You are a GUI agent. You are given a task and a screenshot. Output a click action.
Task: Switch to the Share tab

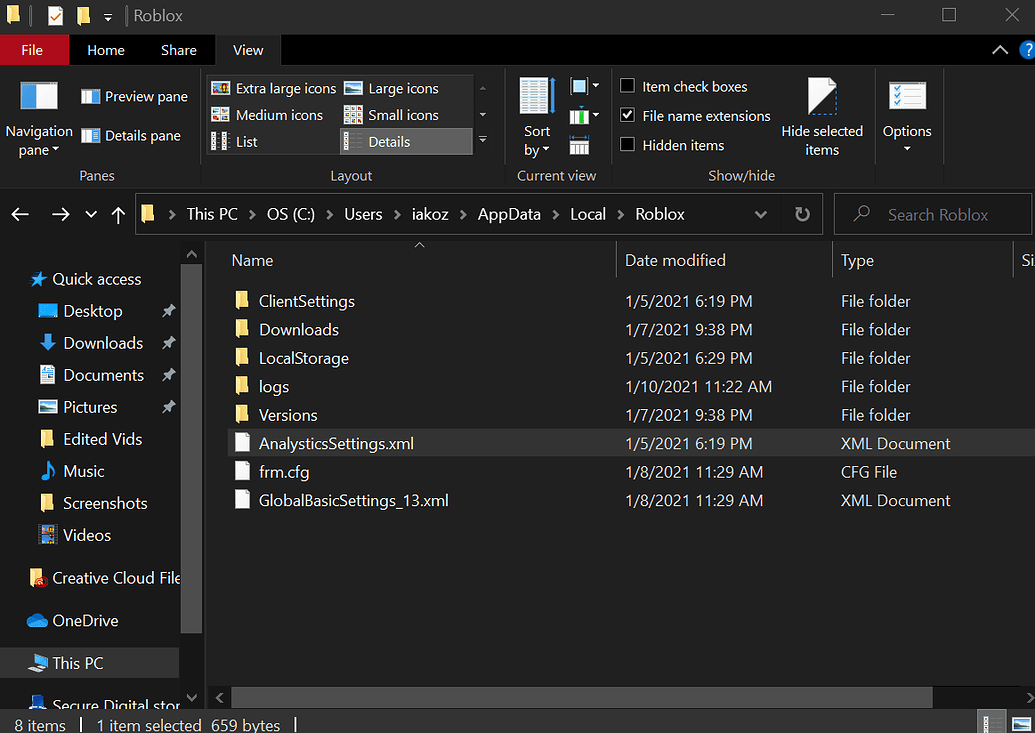(x=179, y=50)
